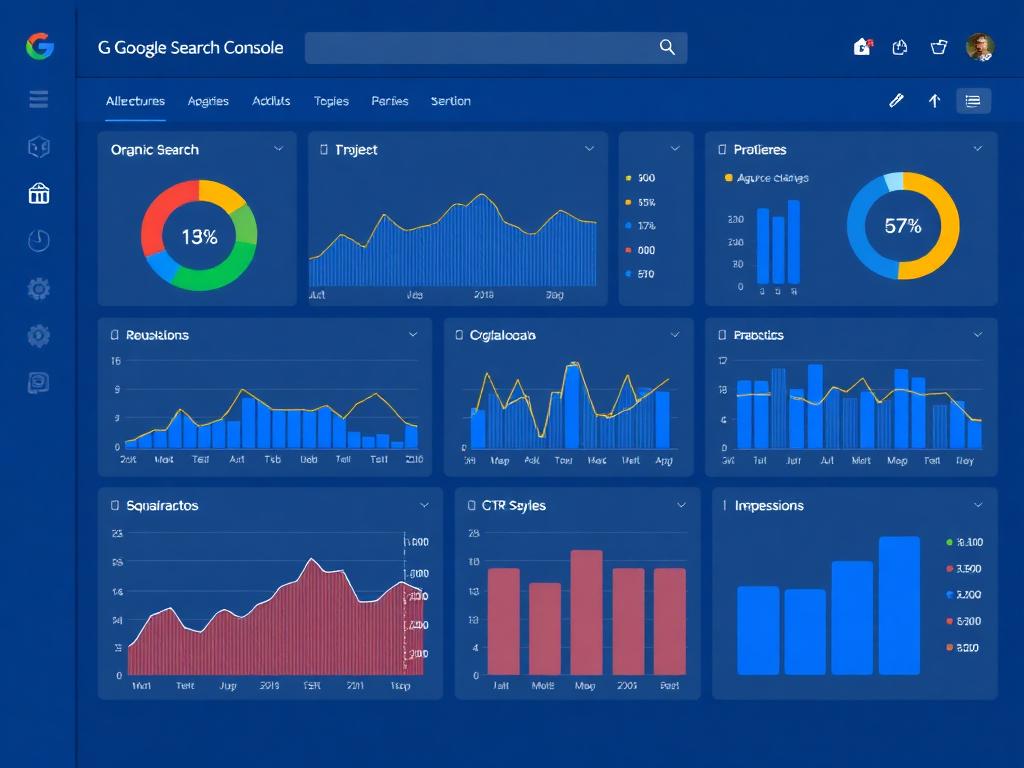Click the list view button
This screenshot has width=1024, height=768.
pyautogui.click(x=973, y=101)
